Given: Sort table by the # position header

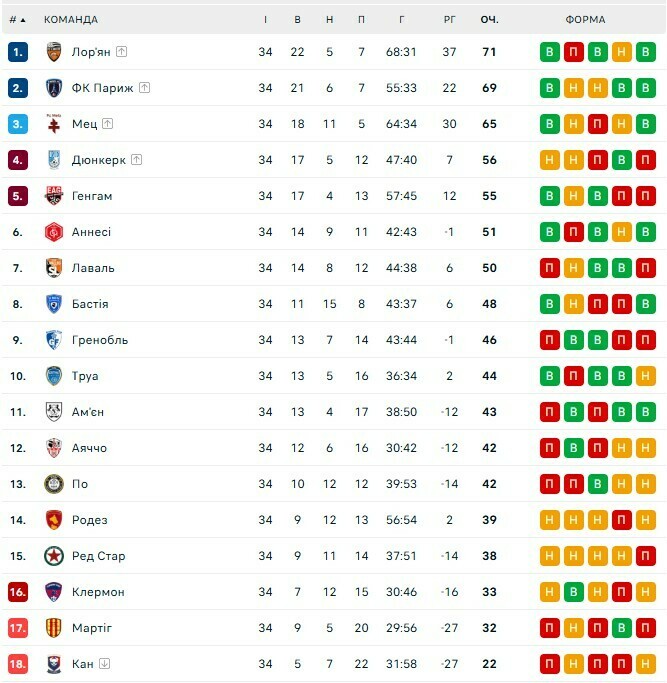Looking at the screenshot, I should [18, 19].
